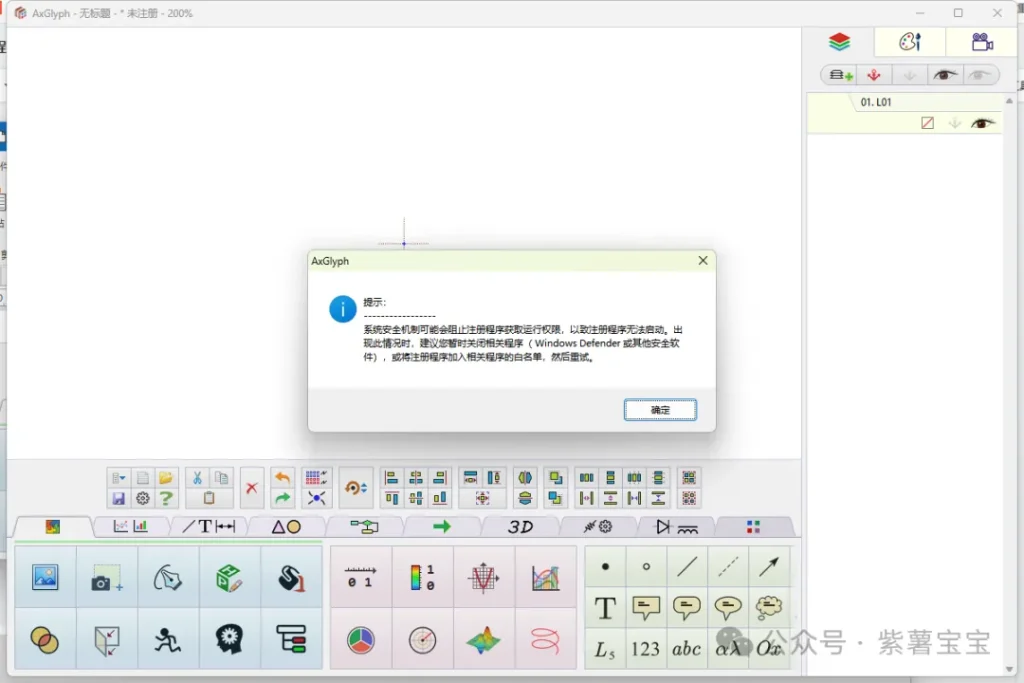Viewport: 1024px width, 683px height.
Task: Open the paint palette panel tab
Action: (909, 42)
